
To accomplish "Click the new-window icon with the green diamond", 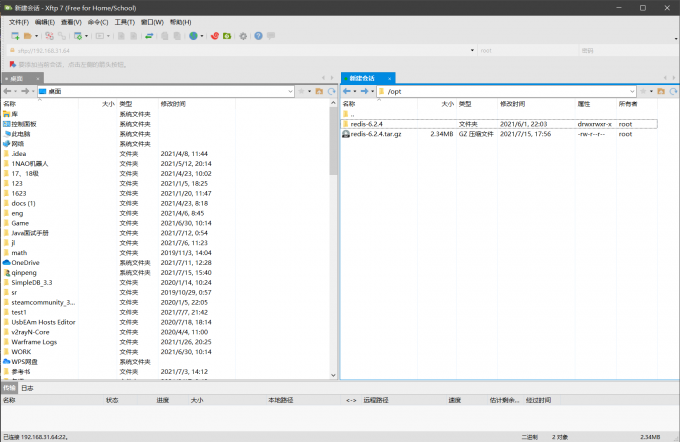I will [78, 36].
